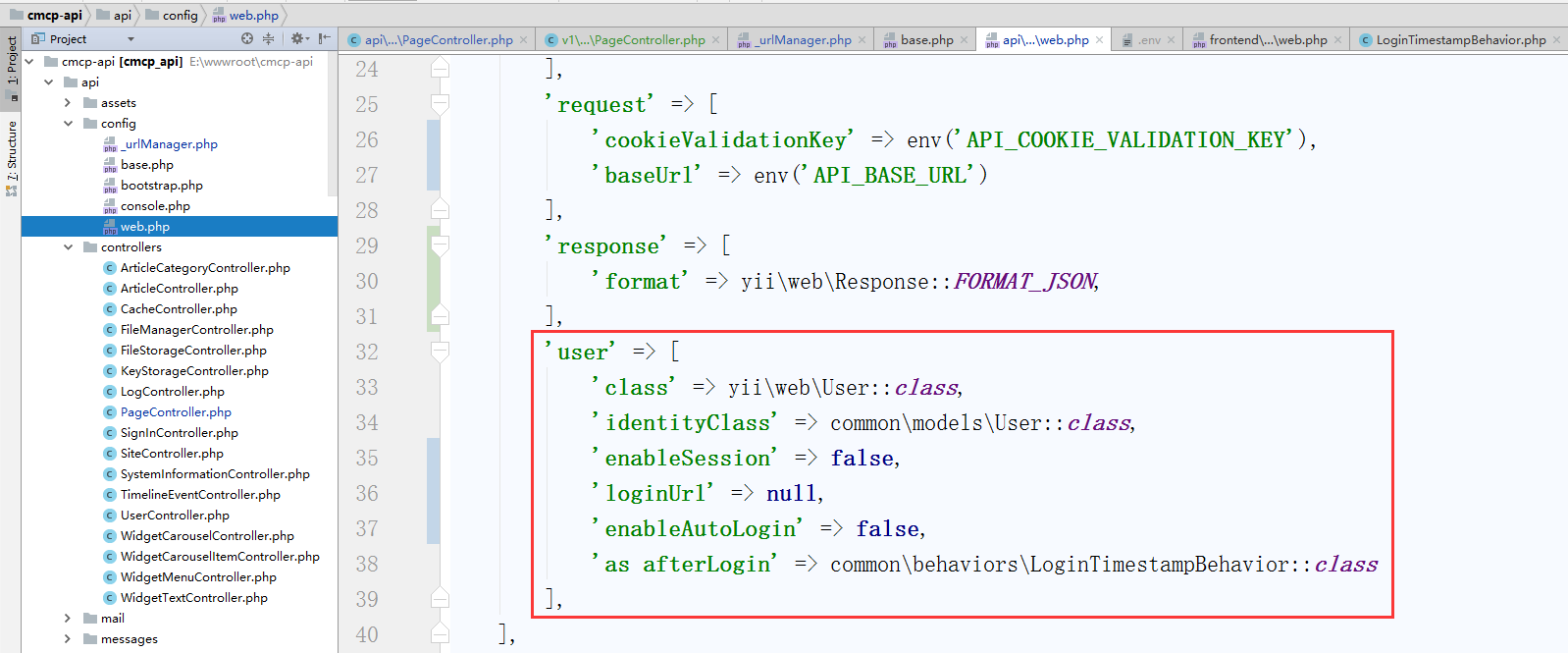Open the Project view dropdown
Image resolution: width=1568 pixels, height=653 pixels.
coord(131,39)
